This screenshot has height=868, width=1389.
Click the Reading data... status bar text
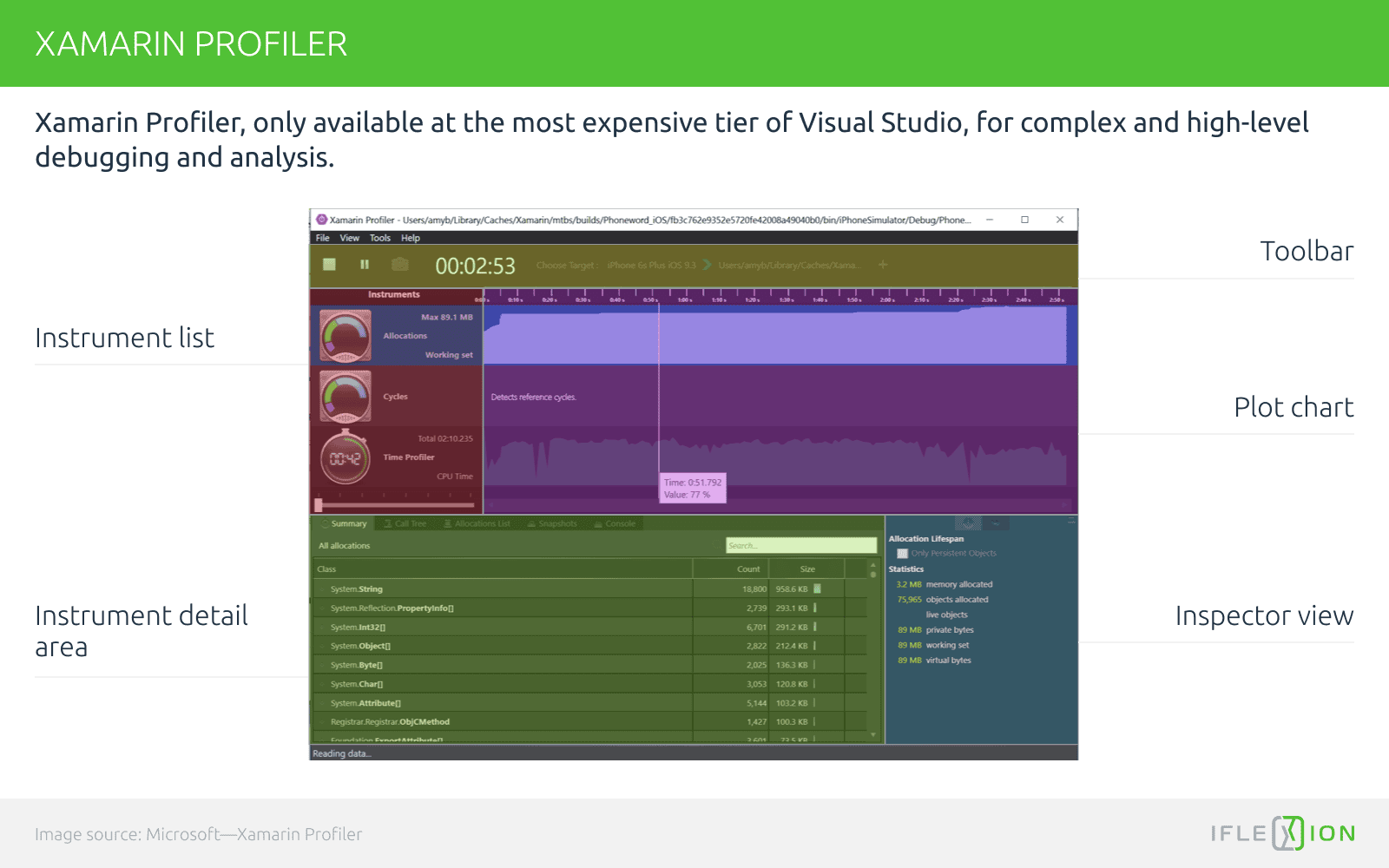pyautogui.click(x=342, y=753)
